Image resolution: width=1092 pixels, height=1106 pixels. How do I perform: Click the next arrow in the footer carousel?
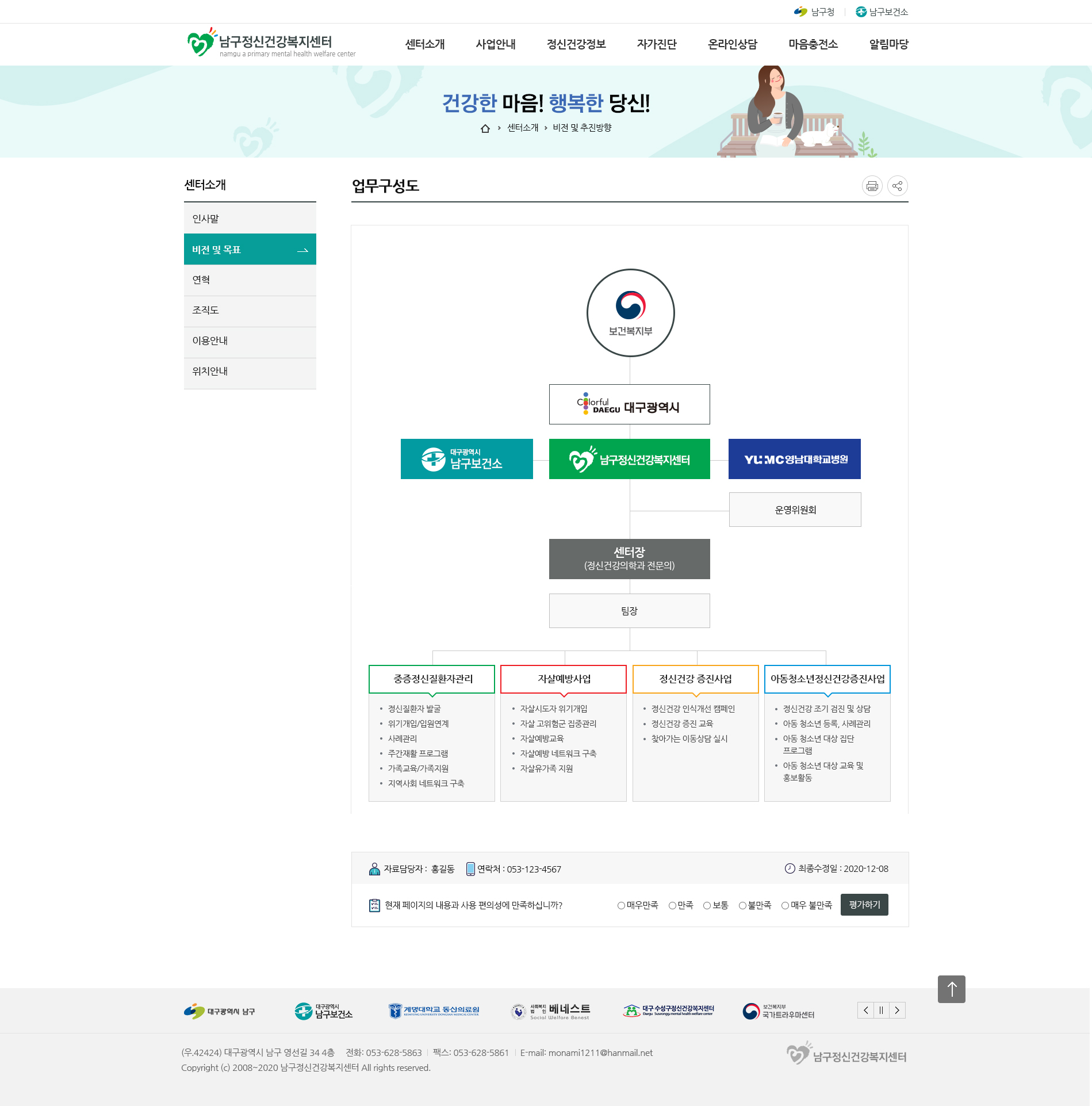(897, 1010)
